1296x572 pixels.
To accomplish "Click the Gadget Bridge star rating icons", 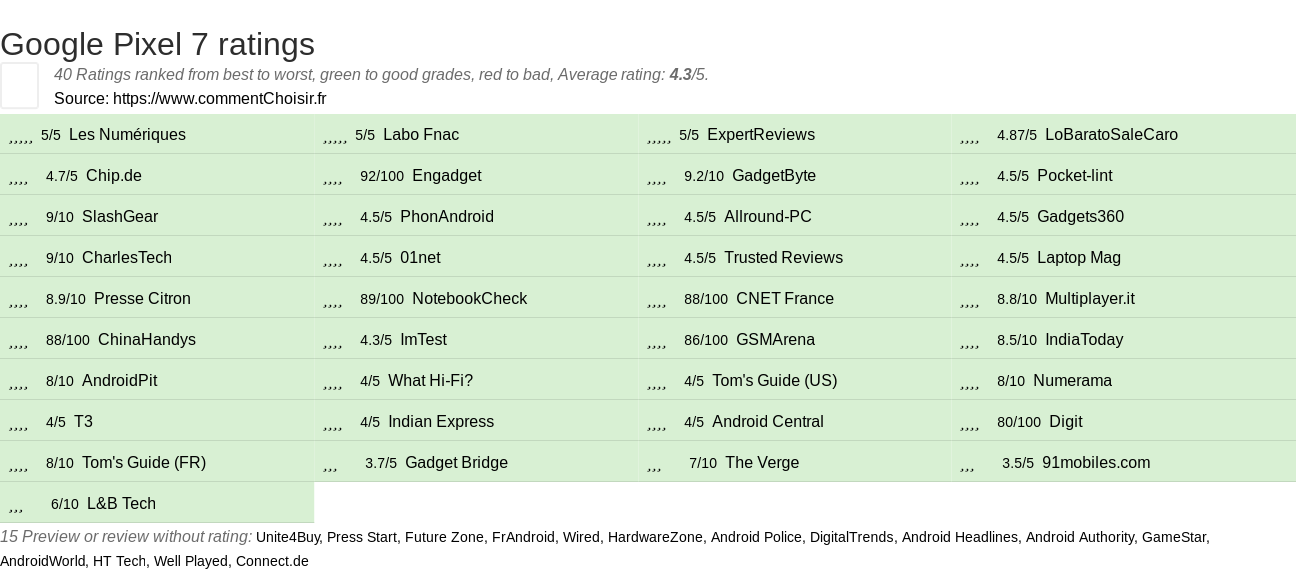I will click(330, 464).
